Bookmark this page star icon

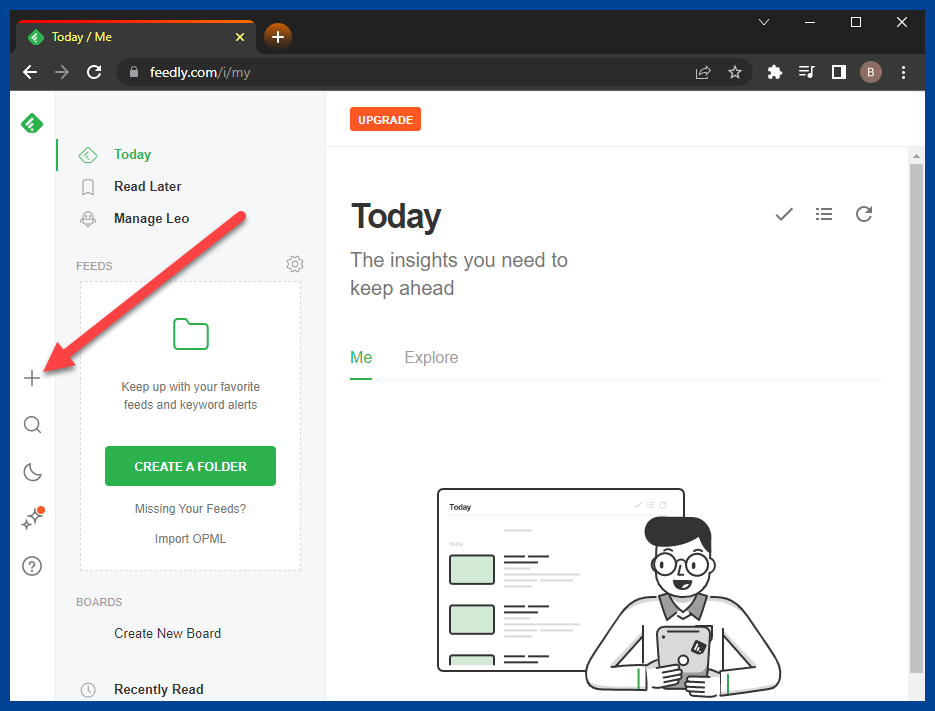(735, 73)
